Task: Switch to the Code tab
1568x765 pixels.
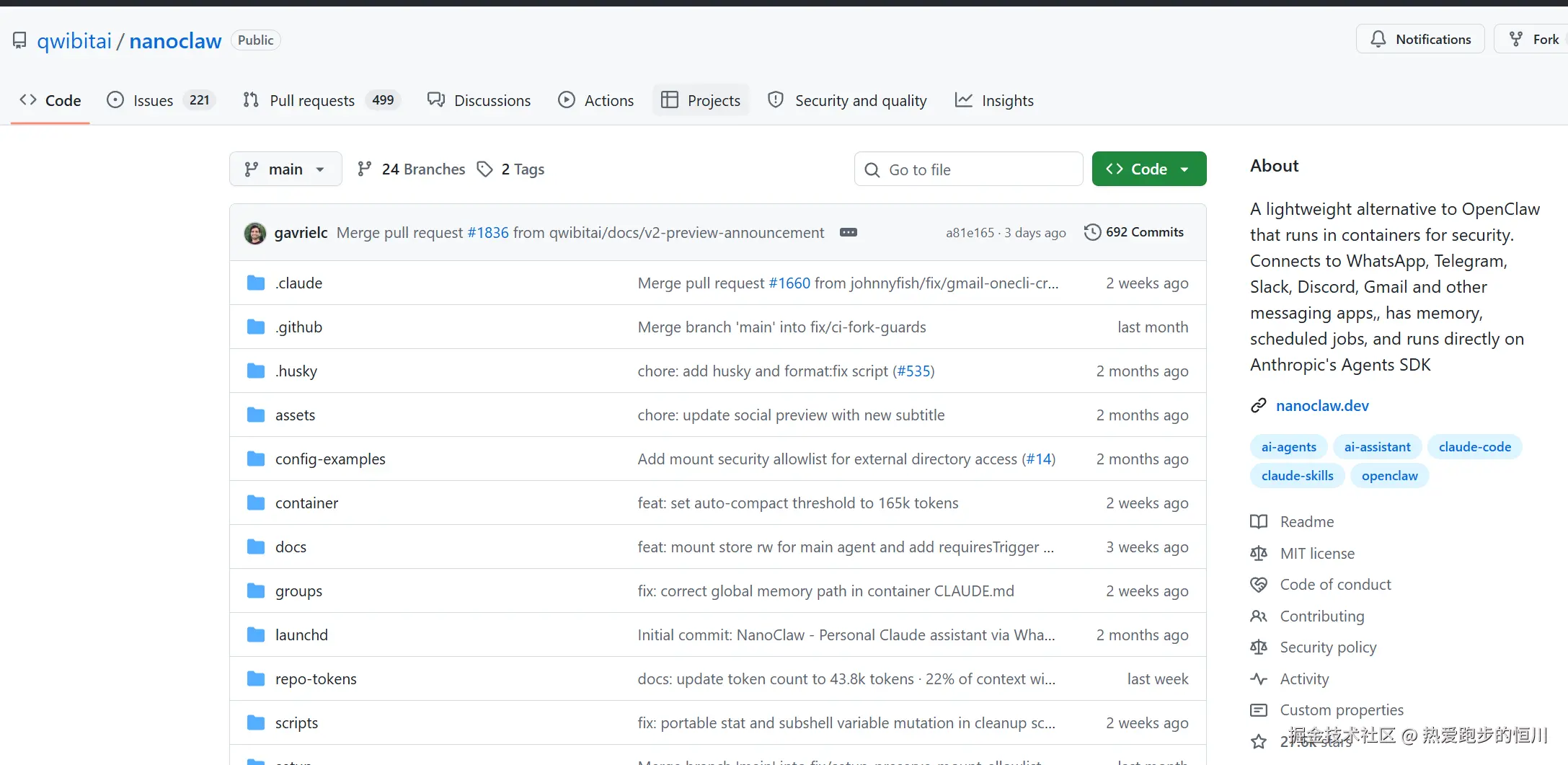Action: coord(50,100)
